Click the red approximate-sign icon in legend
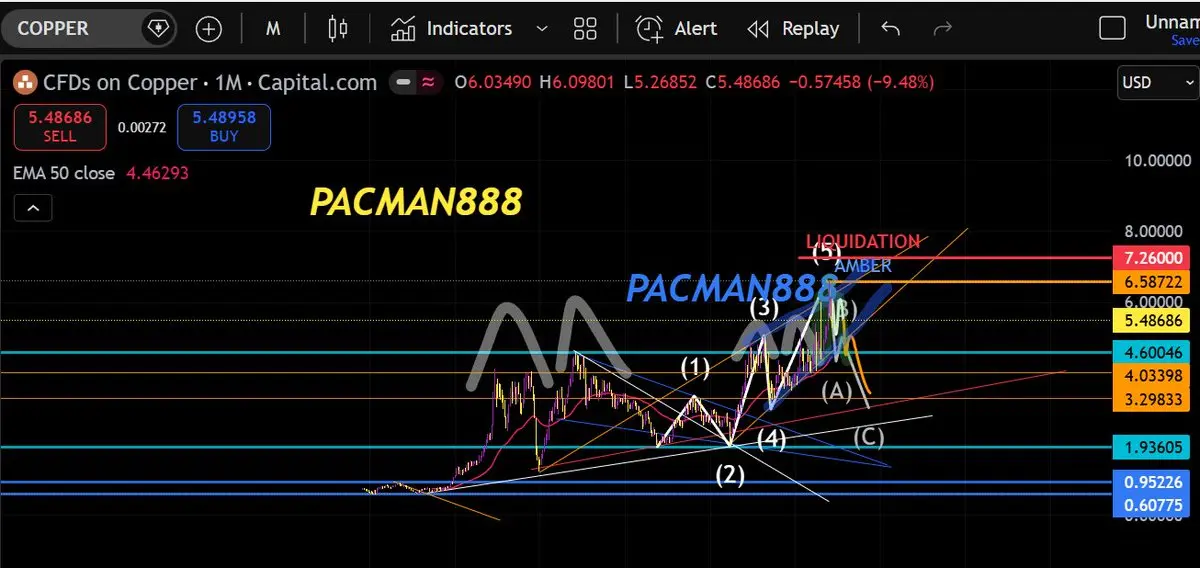The height and width of the screenshot is (568, 1200). [428, 82]
